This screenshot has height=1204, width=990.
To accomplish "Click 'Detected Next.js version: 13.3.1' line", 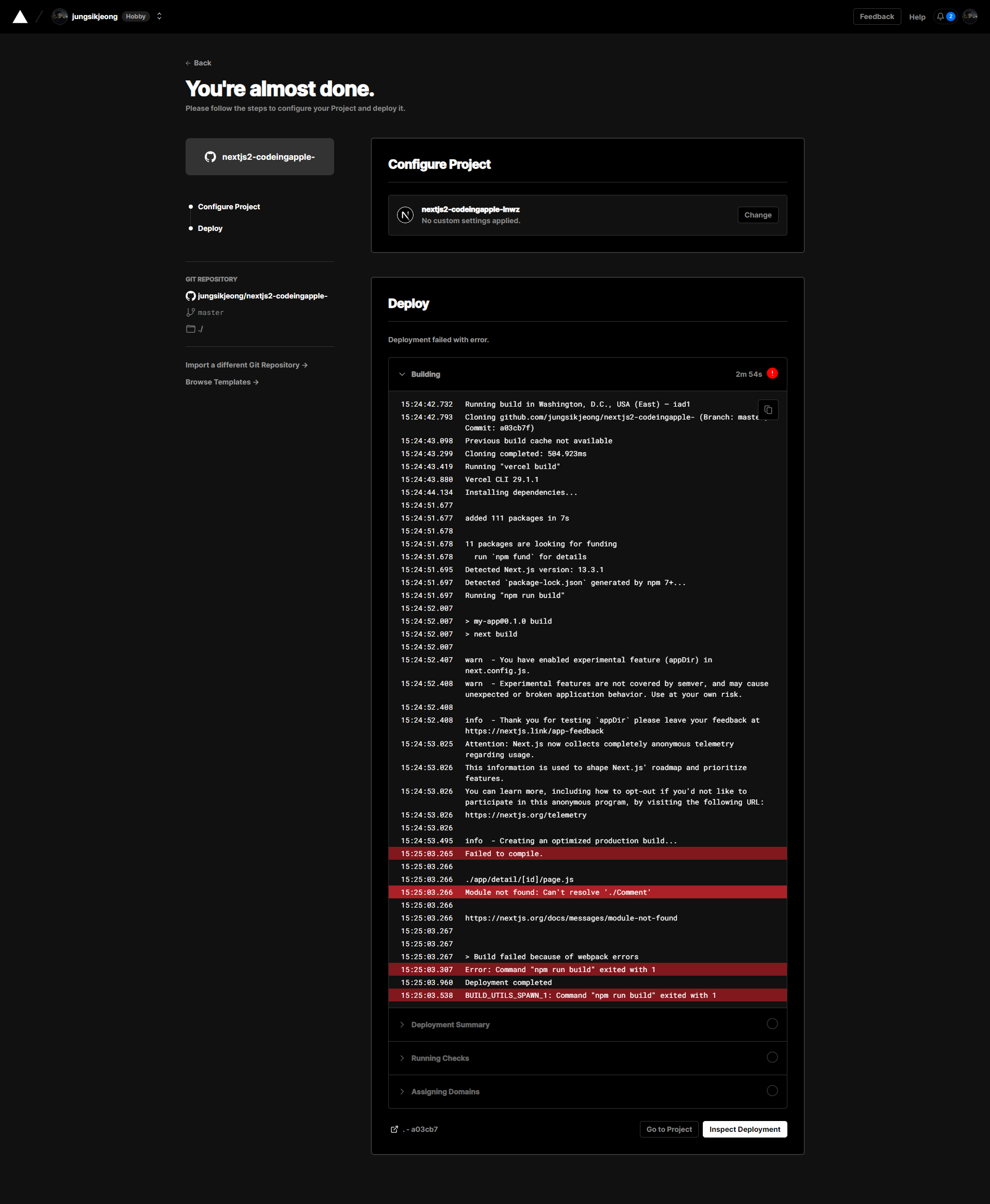I will [x=587, y=570].
